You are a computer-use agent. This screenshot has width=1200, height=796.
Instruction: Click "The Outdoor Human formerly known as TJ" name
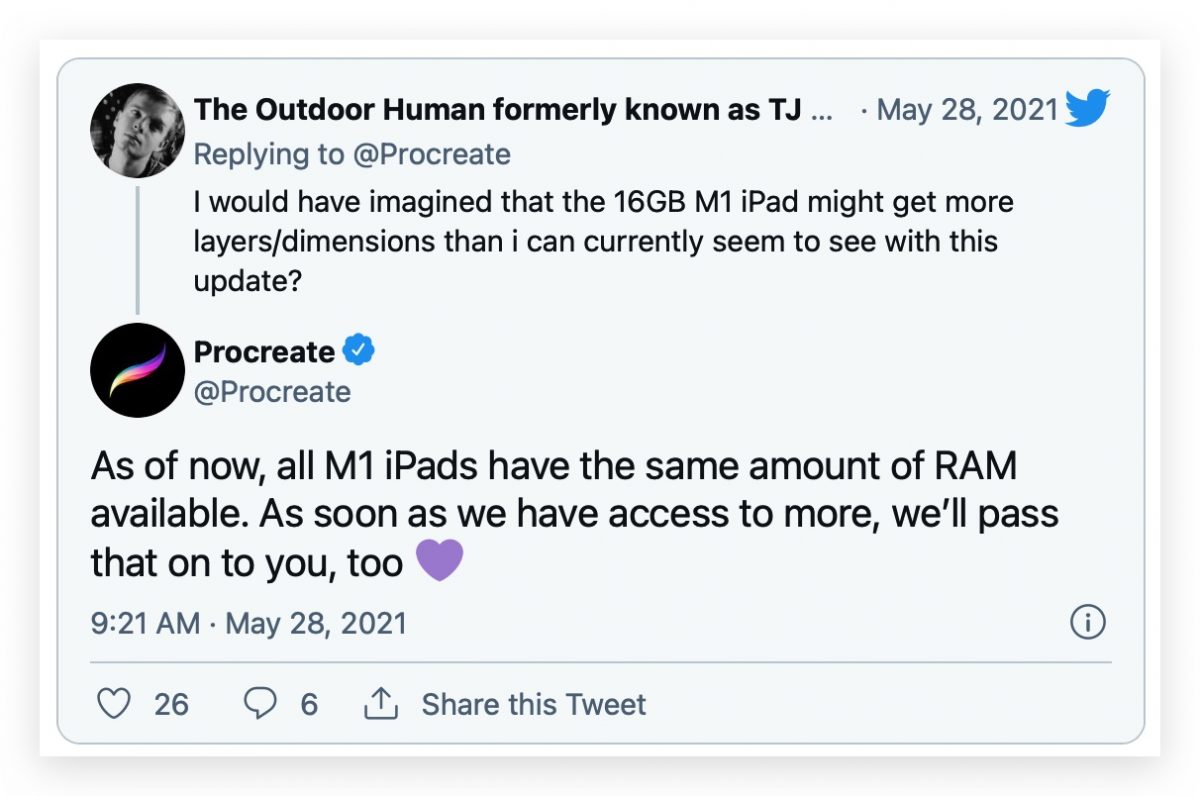click(x=497, y=109)
